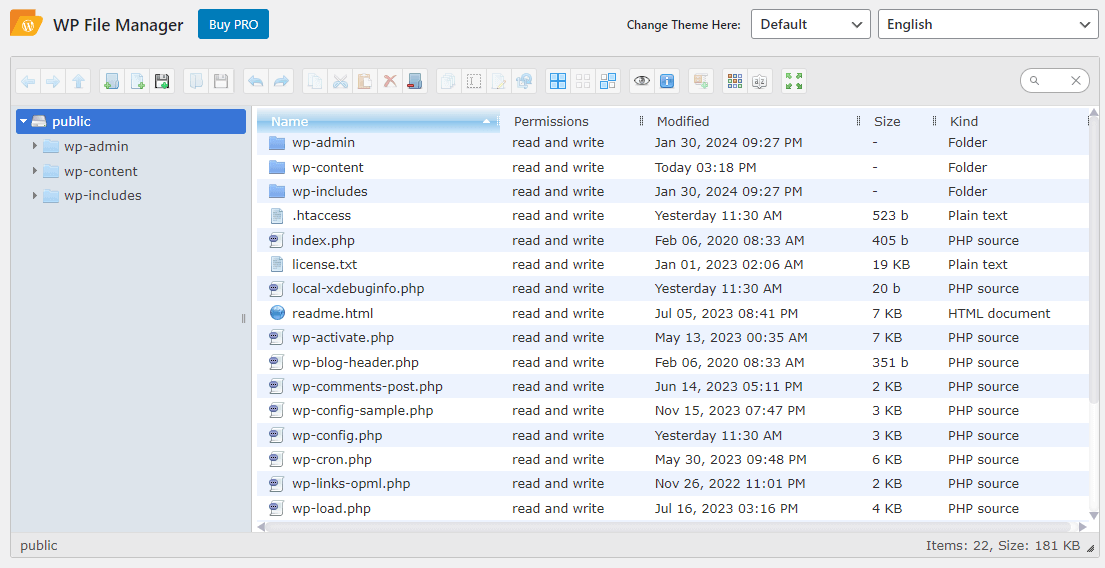
Task: Sort by the Size column header
Action: coord(897,121)
